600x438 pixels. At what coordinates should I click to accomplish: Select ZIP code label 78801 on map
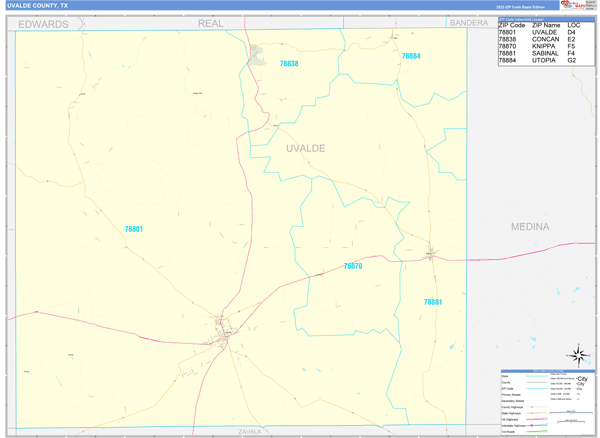pyautogui.click(x=134, y=229)
